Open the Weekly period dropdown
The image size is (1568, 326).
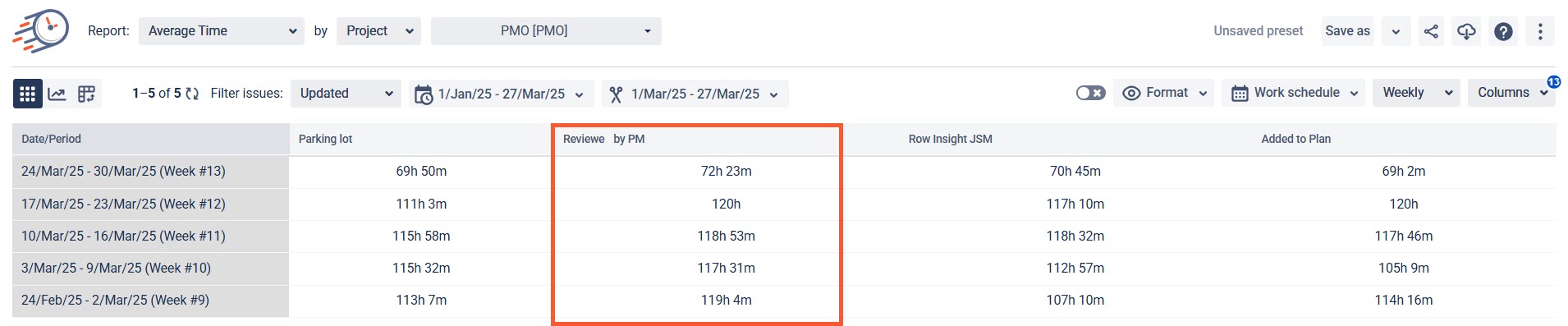1416,93
